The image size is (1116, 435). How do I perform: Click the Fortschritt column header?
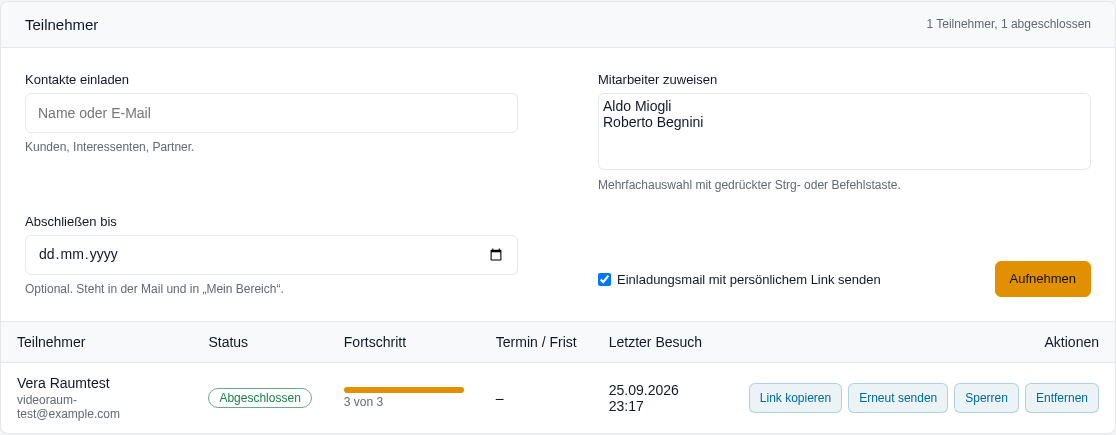[x=374, y=342]
